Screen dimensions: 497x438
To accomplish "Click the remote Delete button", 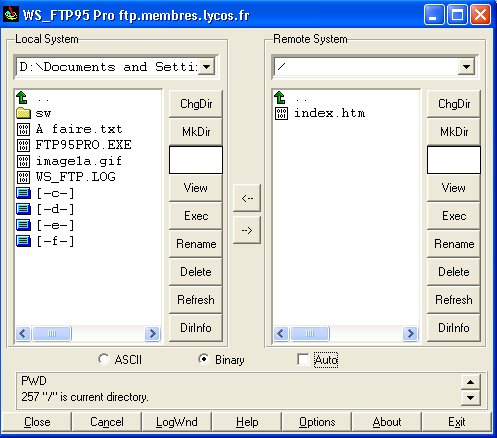I will (x=454, y=272).
